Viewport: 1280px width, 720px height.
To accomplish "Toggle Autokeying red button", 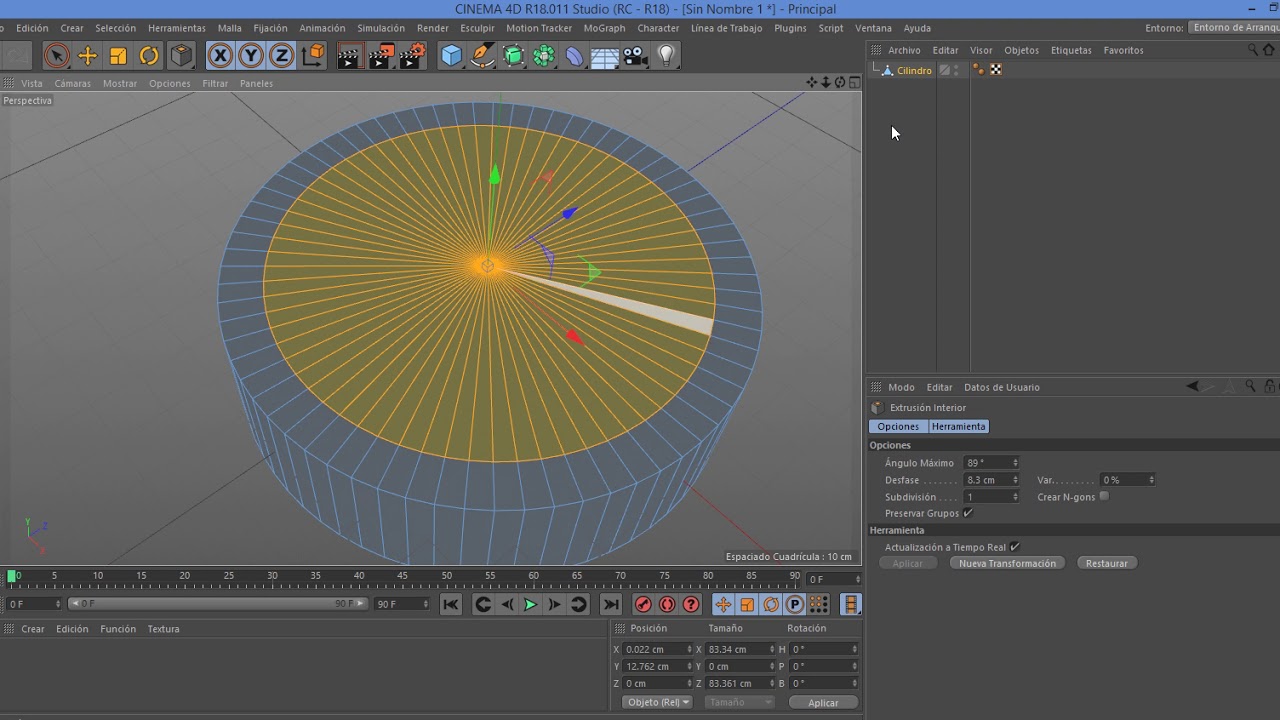I will click(667, 604).
